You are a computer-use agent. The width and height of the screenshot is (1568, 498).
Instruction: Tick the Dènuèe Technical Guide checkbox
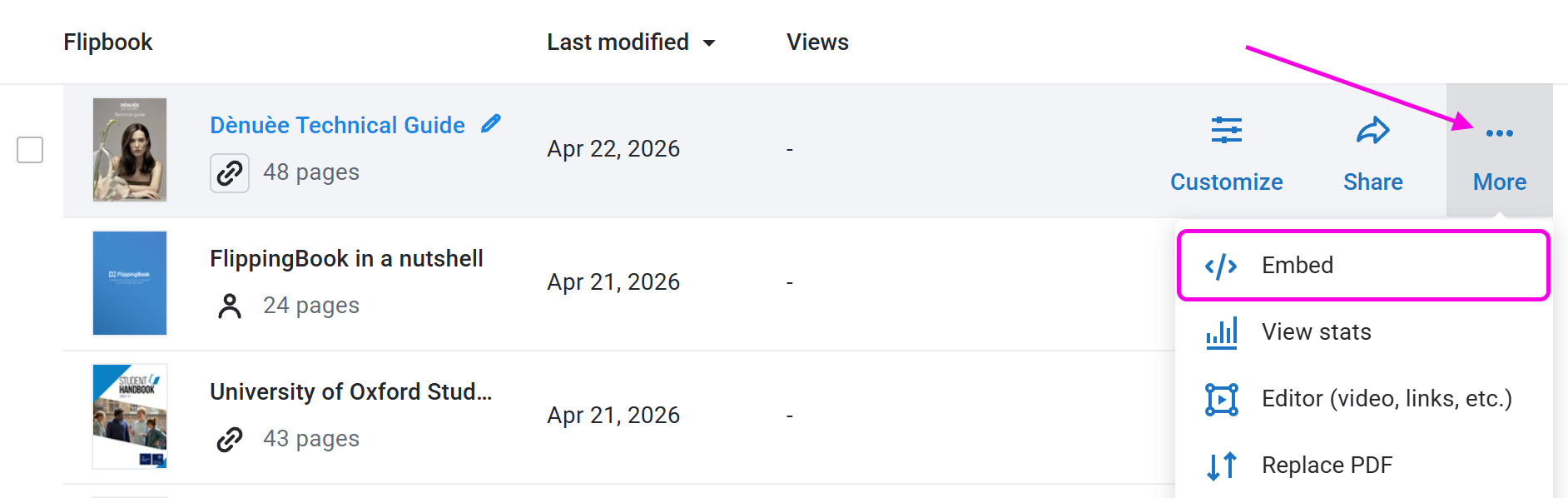coord(30,150)
